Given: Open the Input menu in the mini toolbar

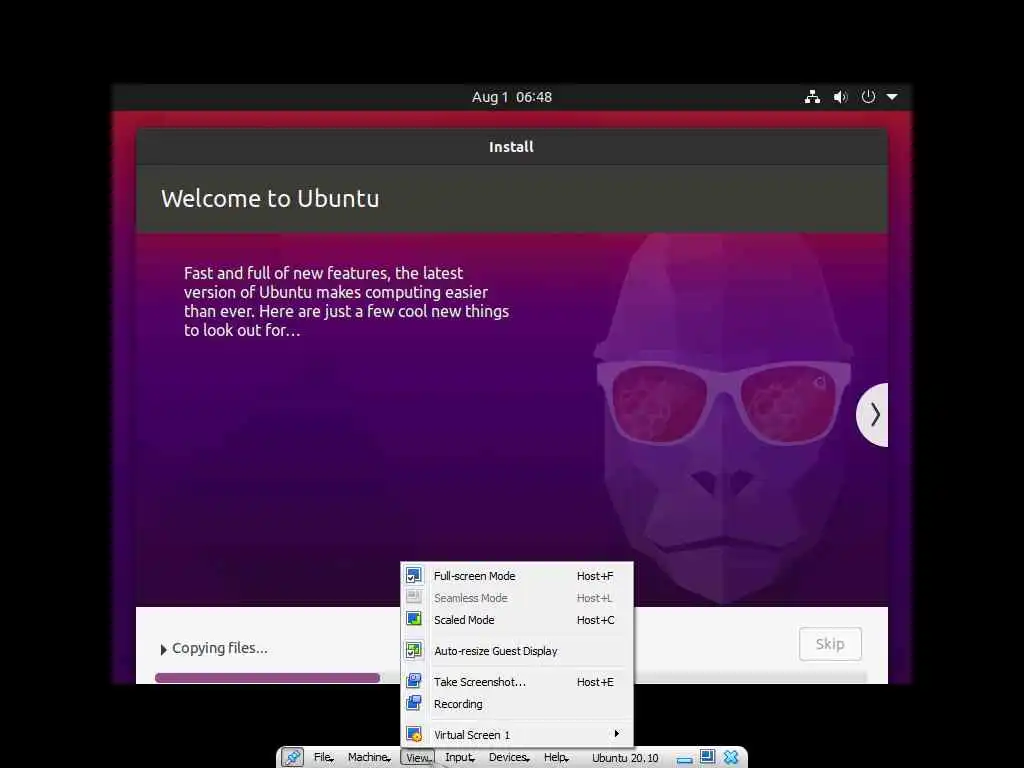Looking at the screenshot, I should (460, 757).
